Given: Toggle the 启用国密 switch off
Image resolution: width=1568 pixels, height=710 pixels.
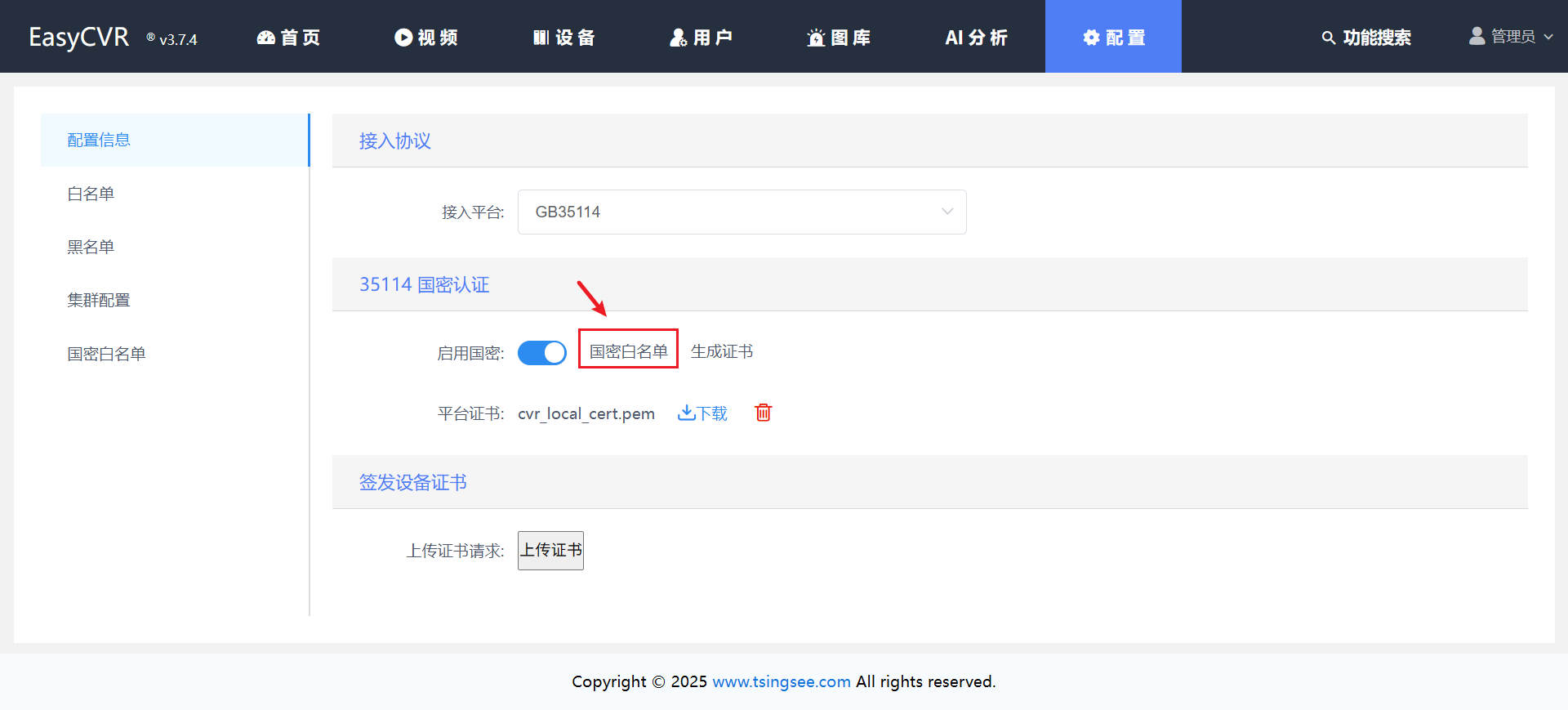Looking at the screenshot, I should (x=542, y=353).
